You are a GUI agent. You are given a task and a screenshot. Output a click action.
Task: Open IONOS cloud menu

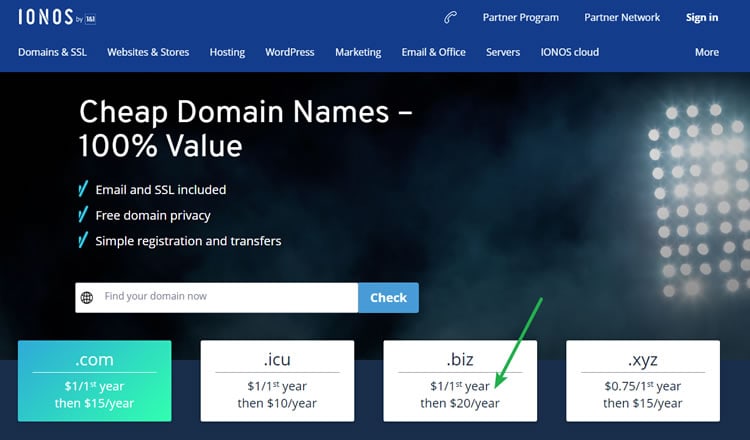point(570,52)
